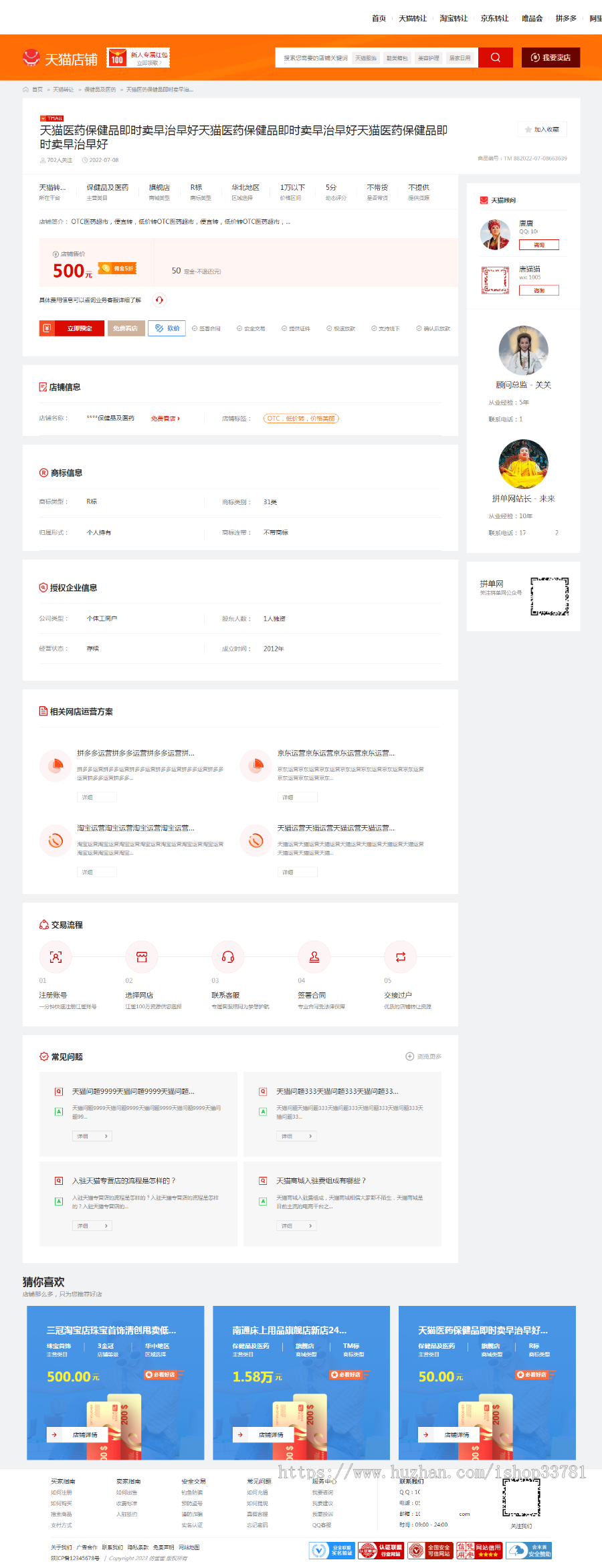Viewport: 602px width, 1568px height.
Task: Open 天猫转让 in top navigation
Action: tap(413, 18)
